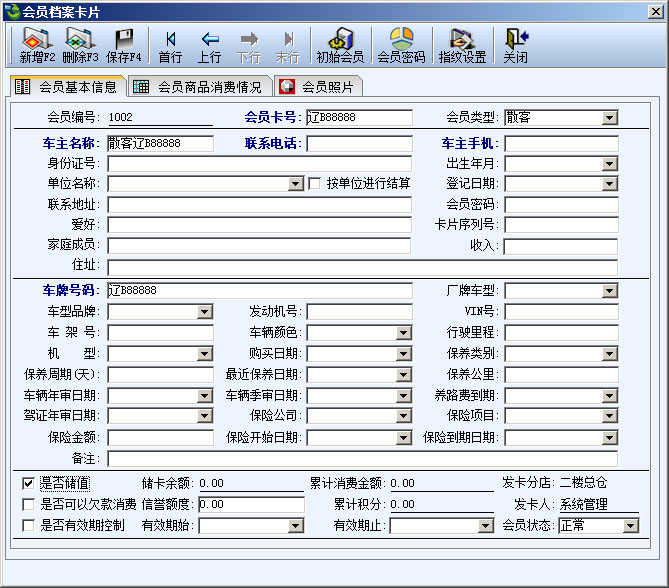Open the 车型品牌 dropdown

tap(205, 312)
